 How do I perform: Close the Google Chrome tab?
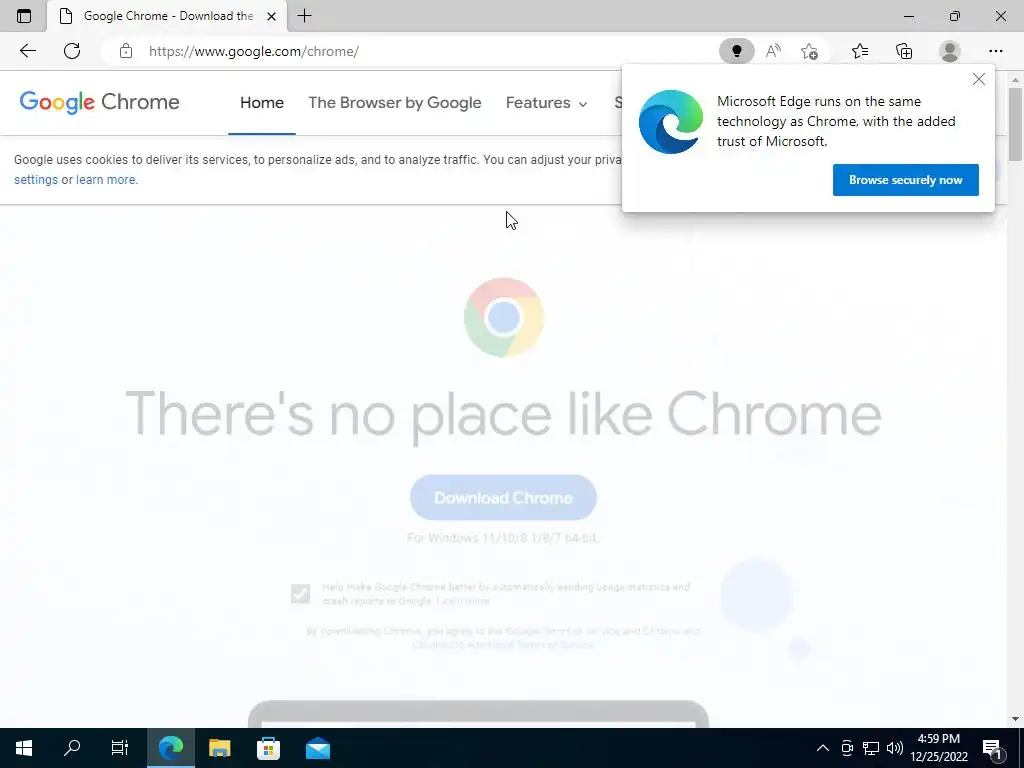pyautogui.click(x=272, y=16)
